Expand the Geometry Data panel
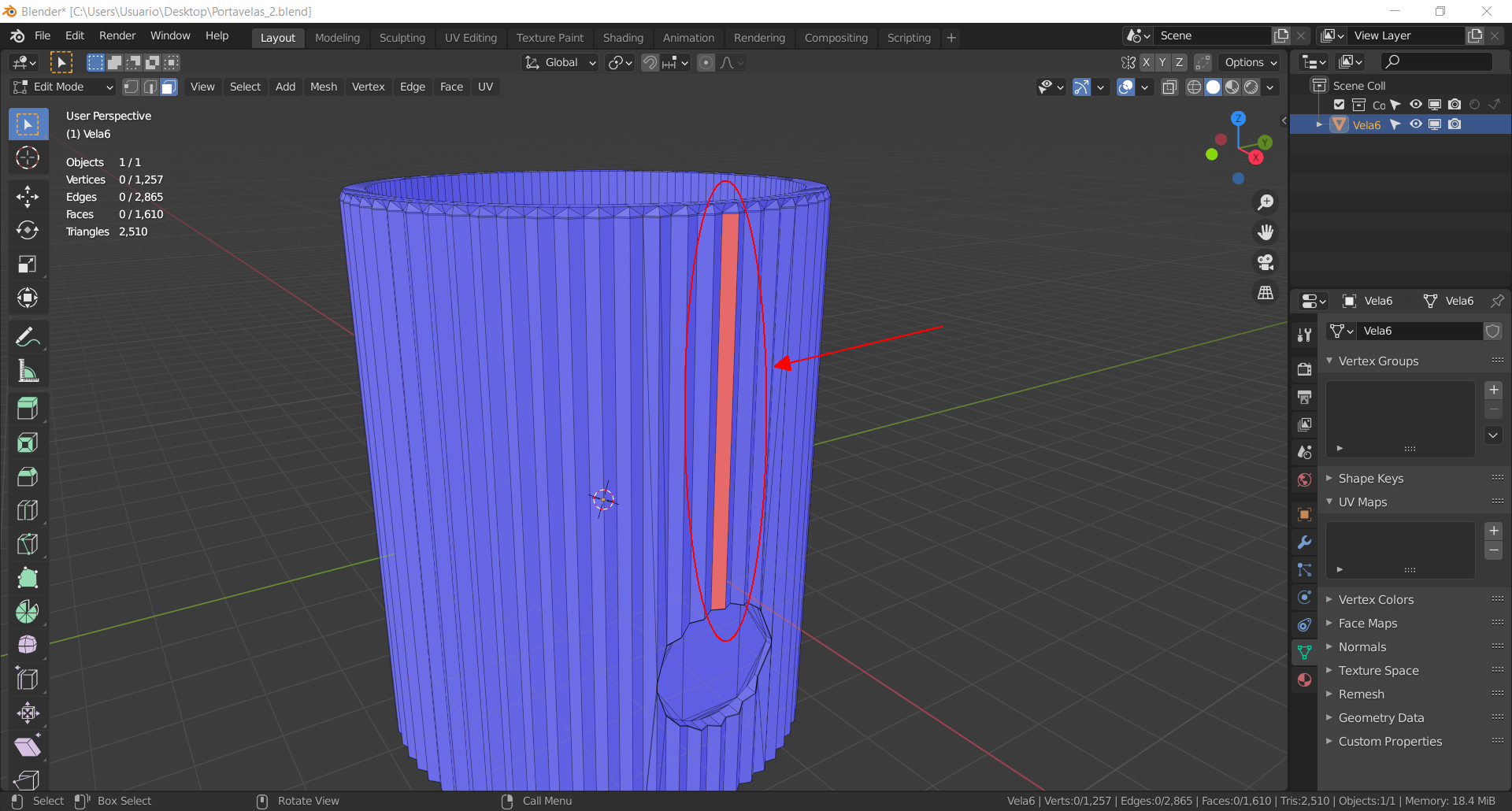The image size is (1512, 811). (1381, 718)
